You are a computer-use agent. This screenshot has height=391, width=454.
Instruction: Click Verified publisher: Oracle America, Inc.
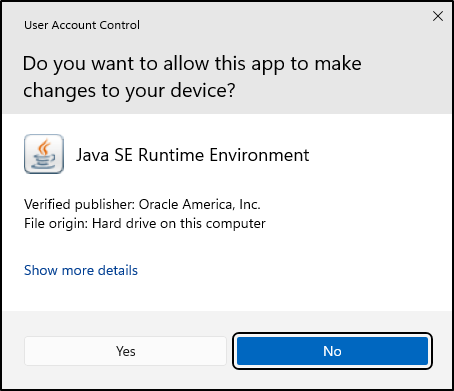[x=142, y=204]
